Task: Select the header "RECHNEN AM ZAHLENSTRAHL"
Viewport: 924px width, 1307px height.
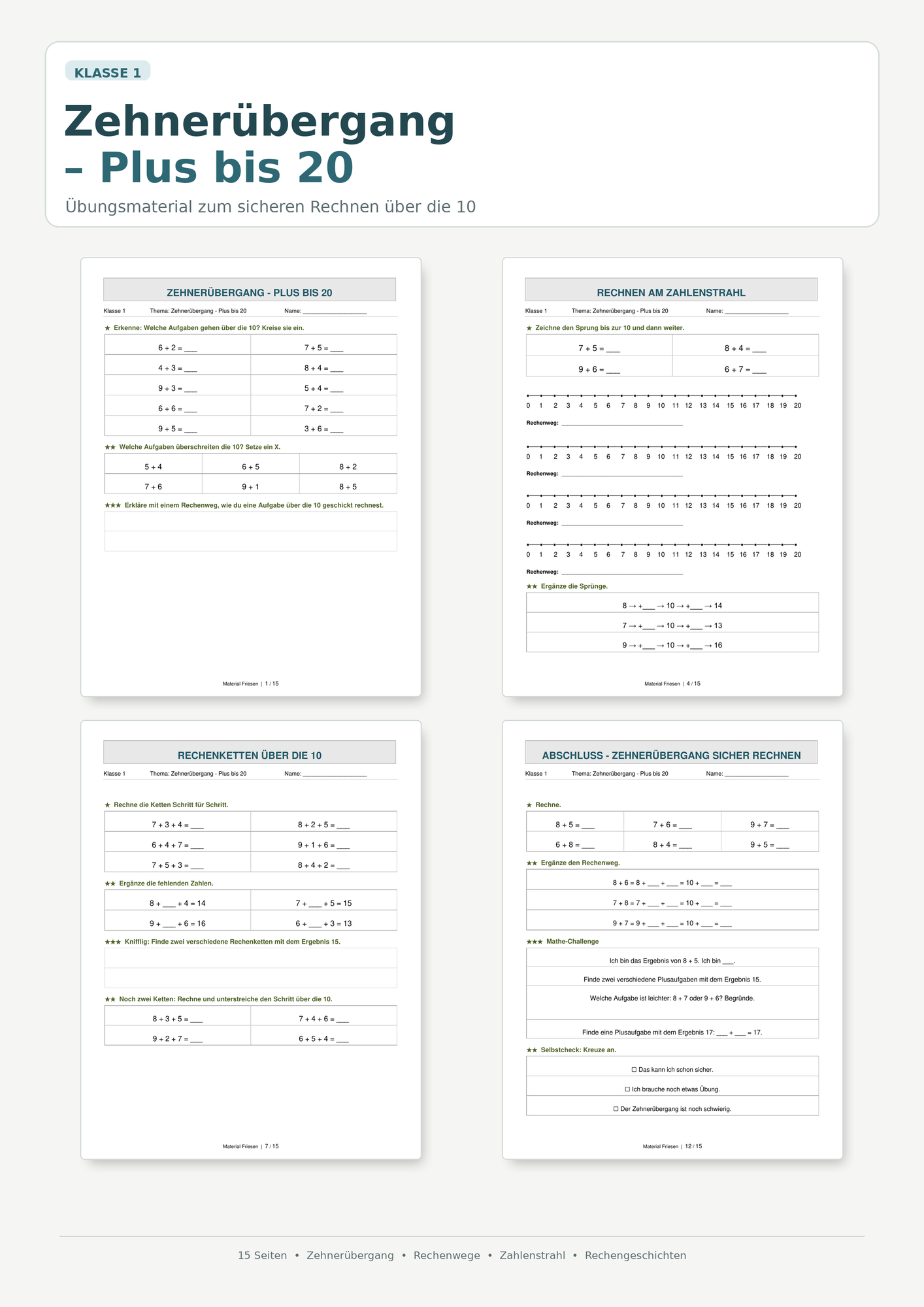Action: coord(671,293)
